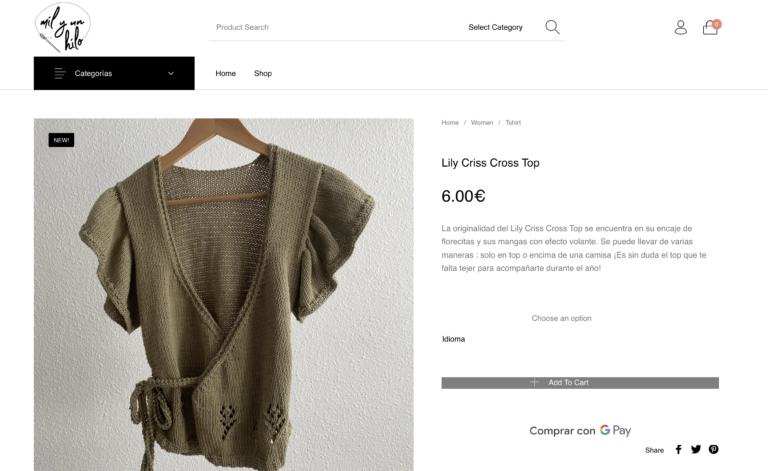The height and width of the screenshot is (471, 768).
Task: Open the Choose an option dropdown
Action: click(561, 318)
